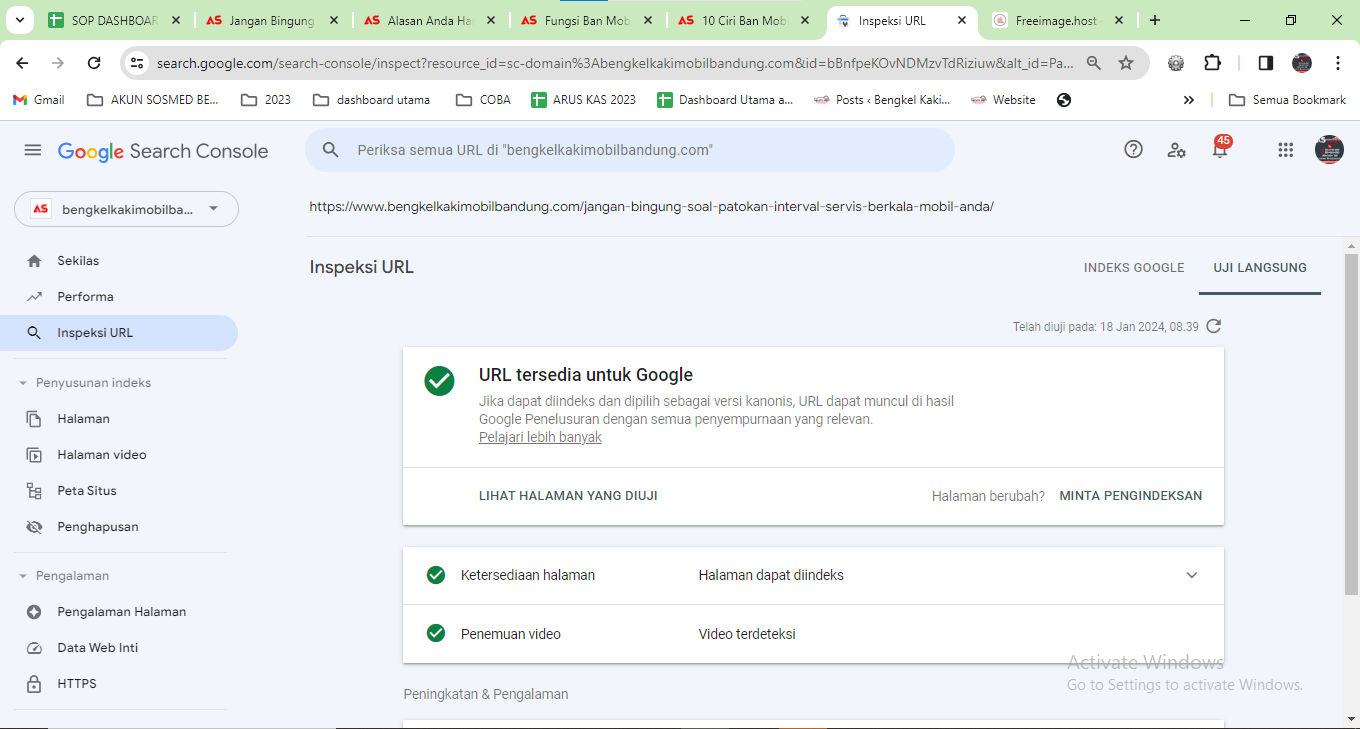The image size is (1360, 729).
Task: Close the 10 Ciri Ban Mob tab
Action: pos(805,20)
